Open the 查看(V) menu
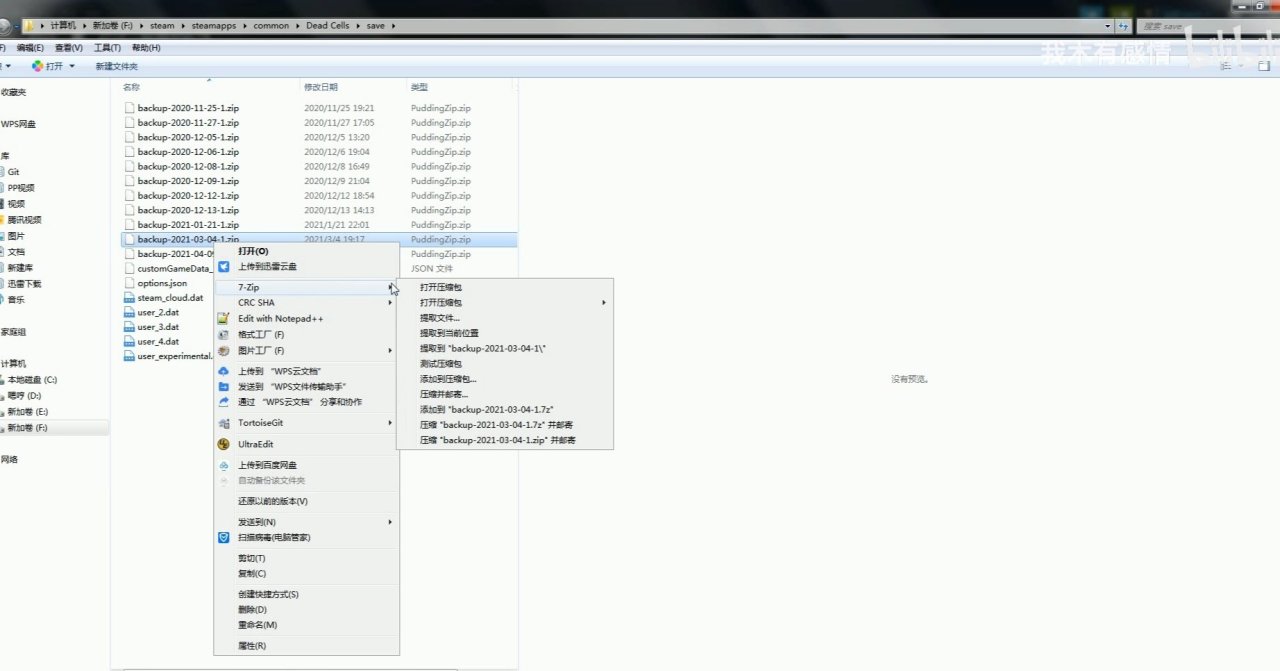Image resolution: width=1280 pixels, height=671 pixels. click(69, 48)
